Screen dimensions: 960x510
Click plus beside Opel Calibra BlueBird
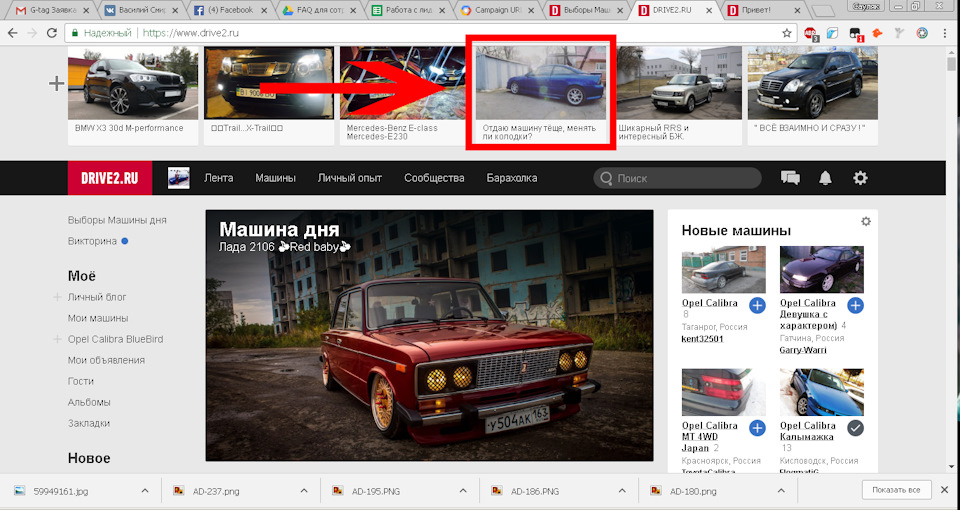click(x=57, y=339)
